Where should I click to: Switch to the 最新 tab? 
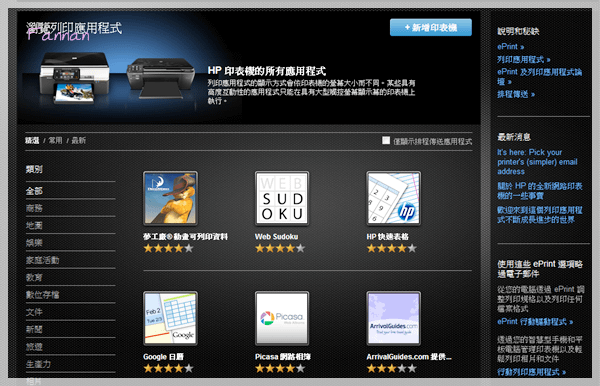78,140
